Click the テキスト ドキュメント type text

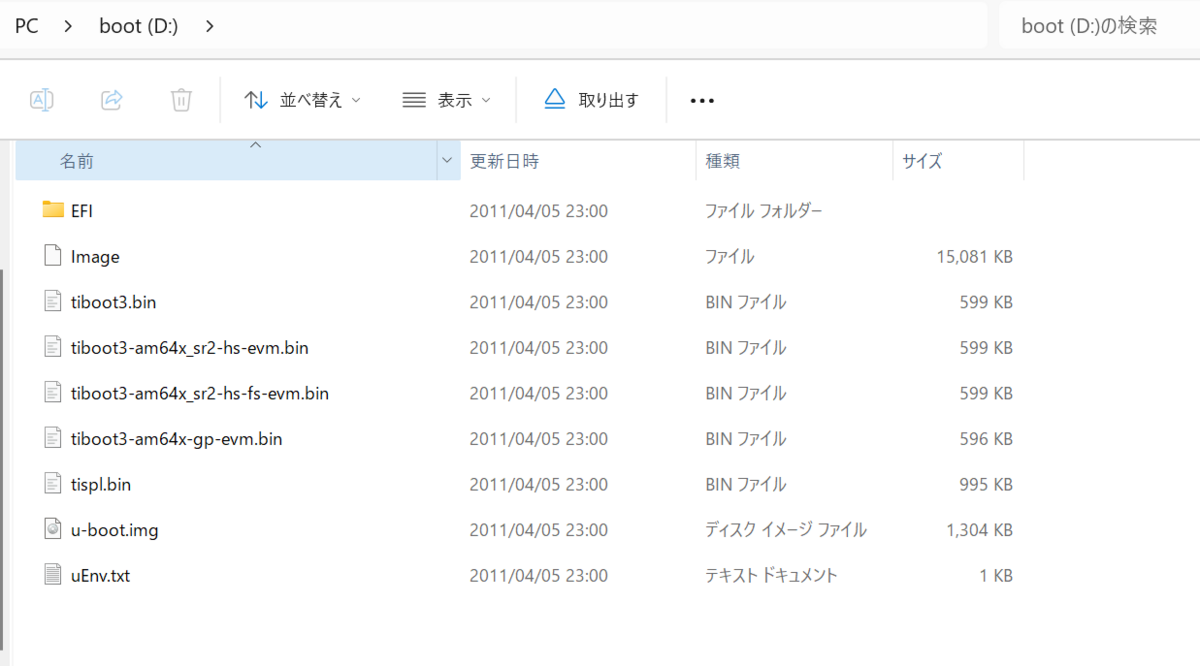pos(771,576)
